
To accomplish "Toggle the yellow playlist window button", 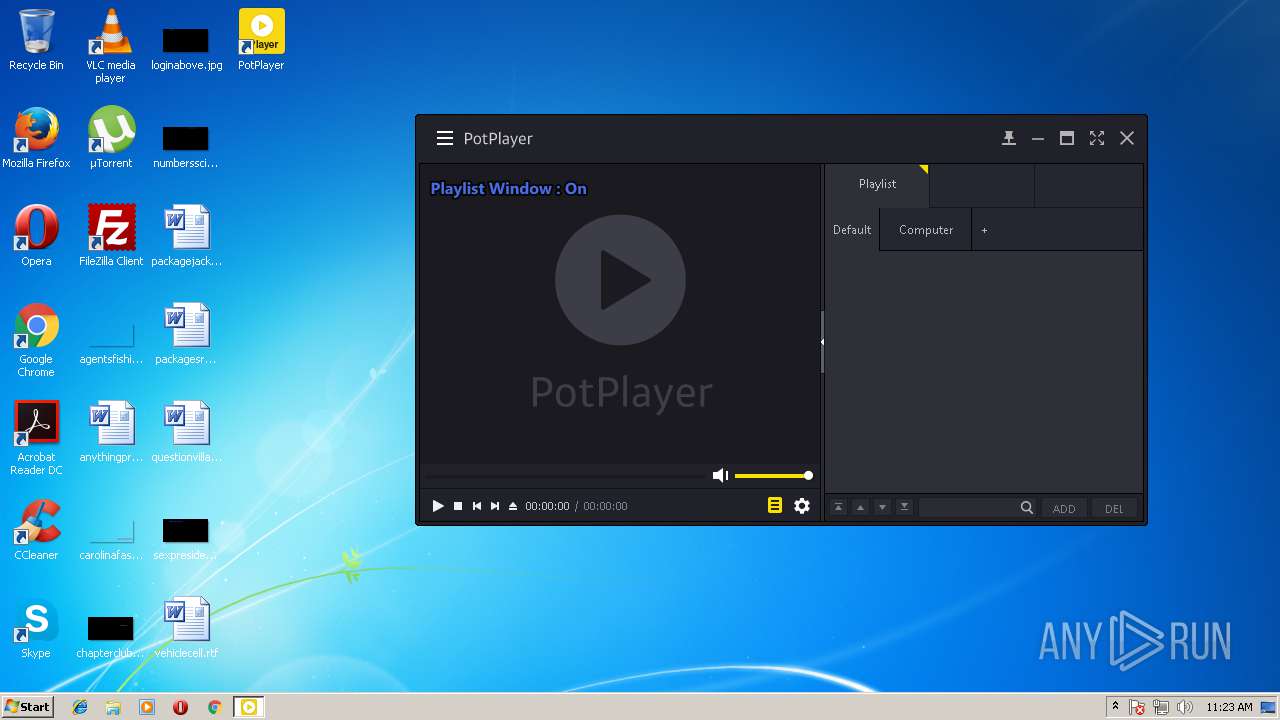I will pyautogui.click(x=775, y=506).
